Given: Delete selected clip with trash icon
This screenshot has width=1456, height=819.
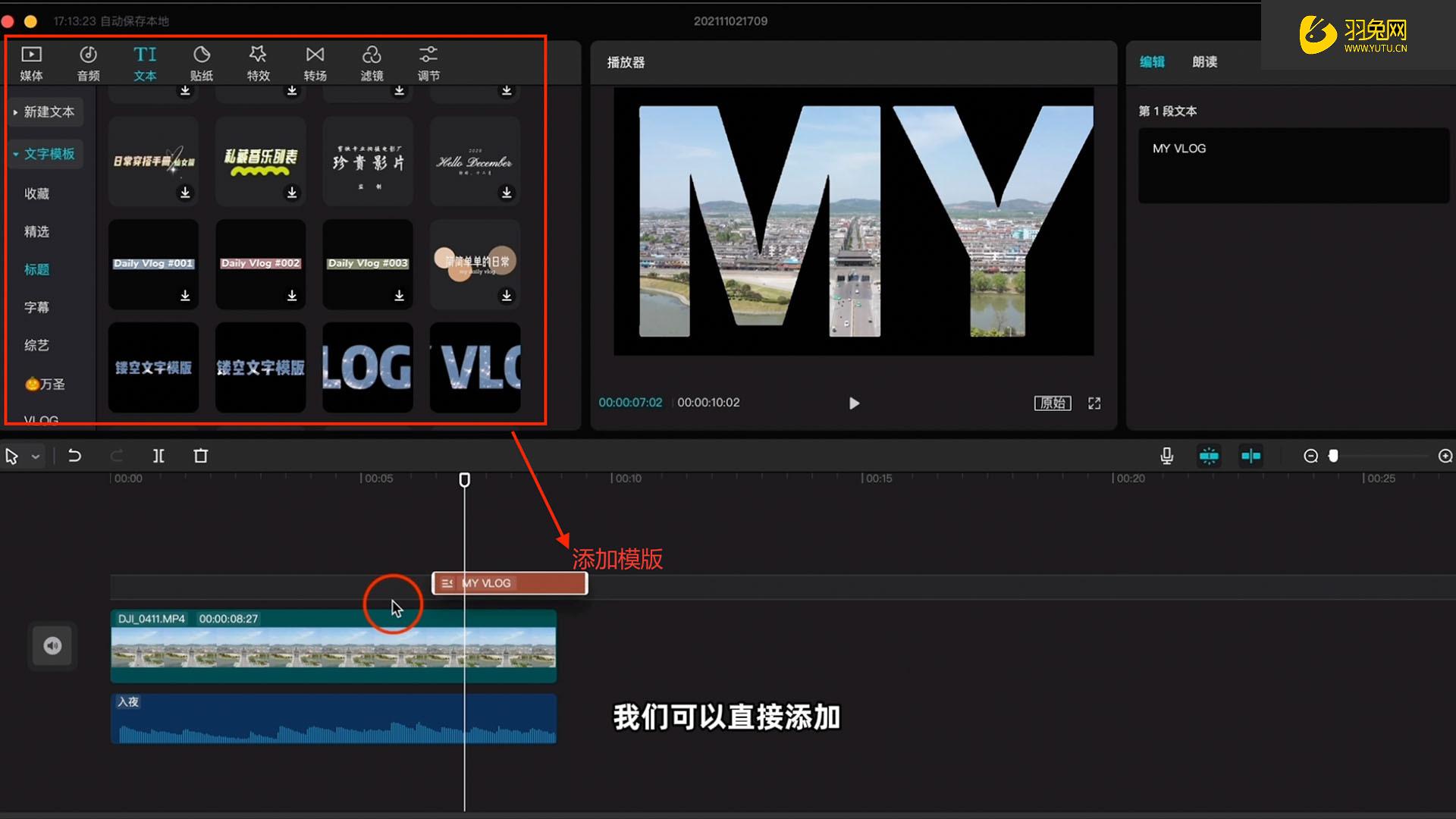Looking at the screenshot, I should (x=200, y=456).
